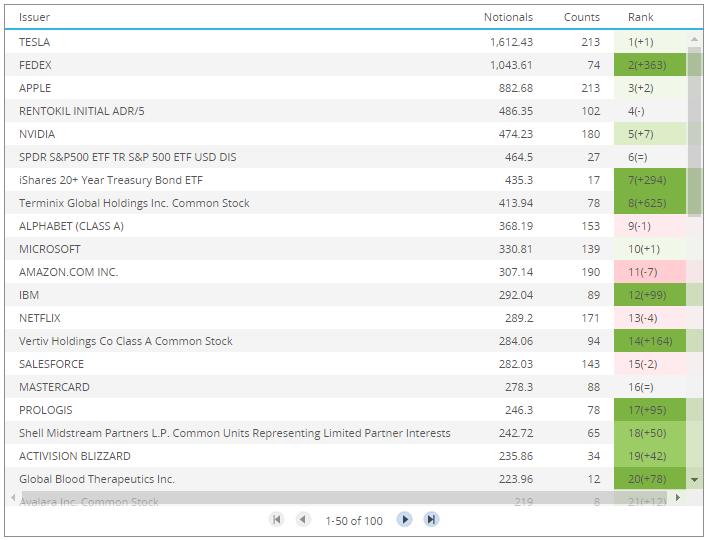The image size is (705, 540).
Task: Go to the next page
Action: (x=405, y=520)
